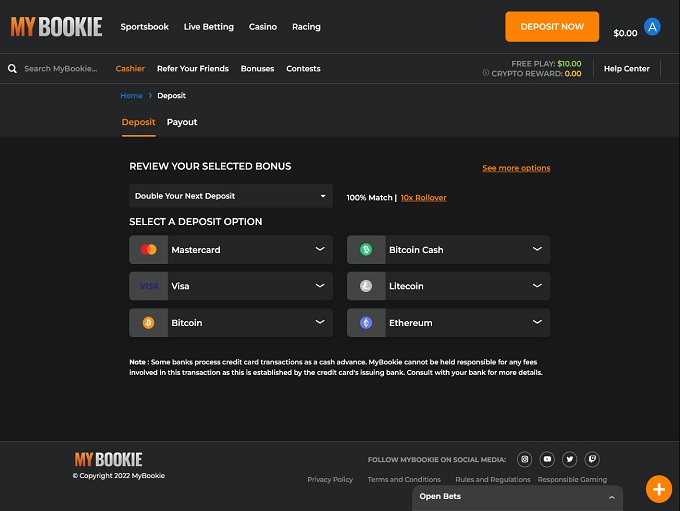
Task: Open MyBookie Instagram page
Action: click(x=524, y=459)
